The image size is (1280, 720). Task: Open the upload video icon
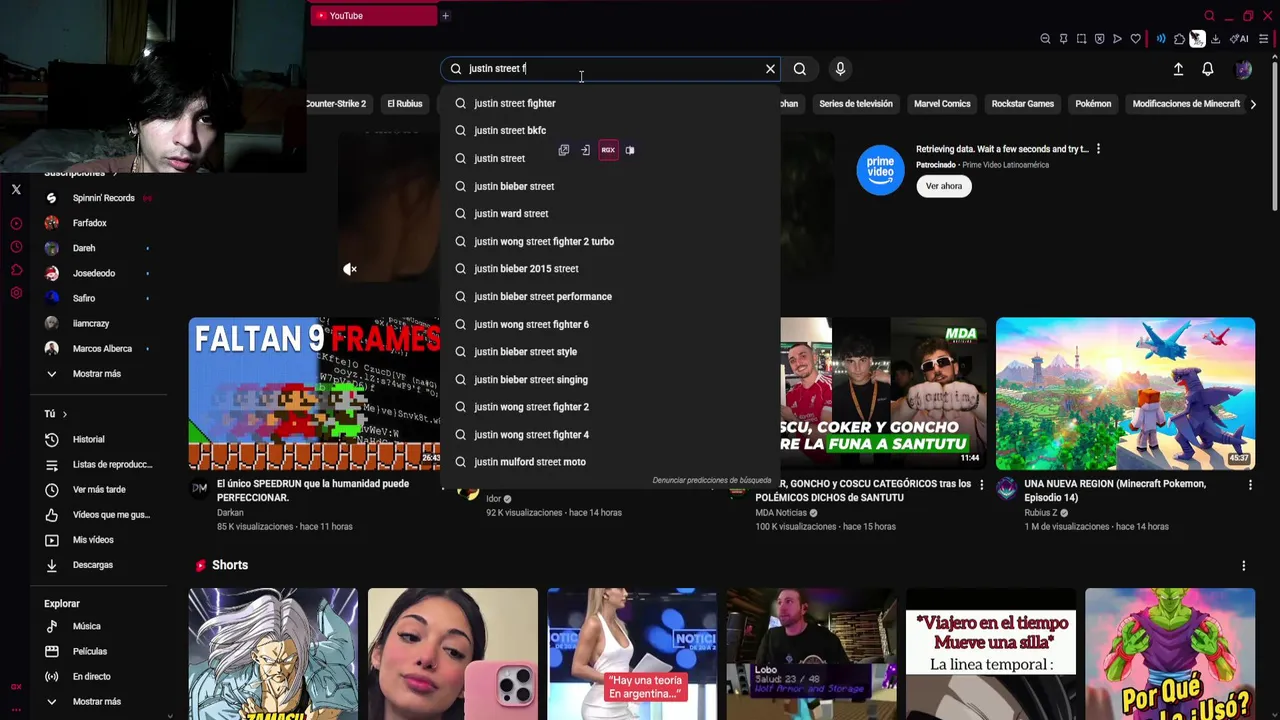(x=1178, y=69)
